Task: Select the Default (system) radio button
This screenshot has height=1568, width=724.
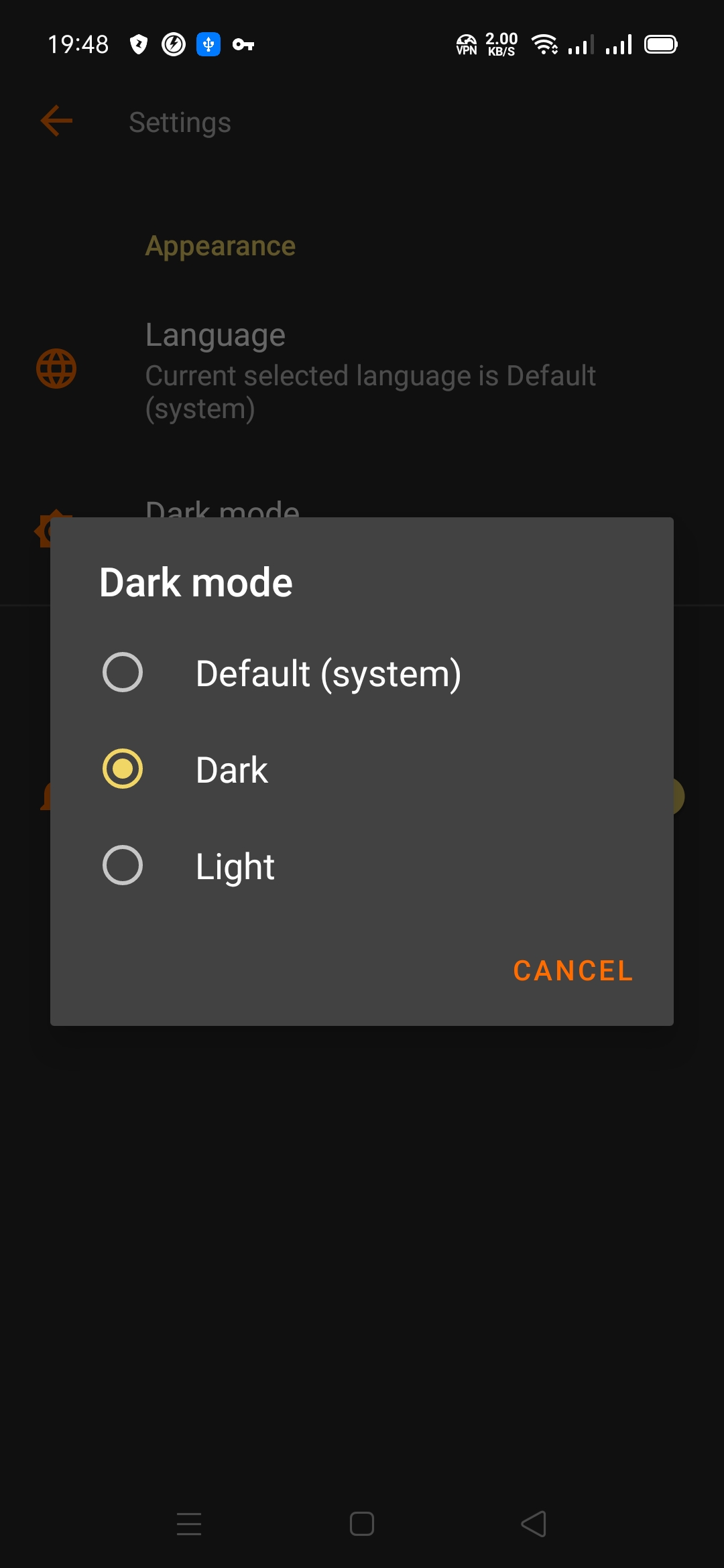Action: pyautogui.click(x=123, y=672)
